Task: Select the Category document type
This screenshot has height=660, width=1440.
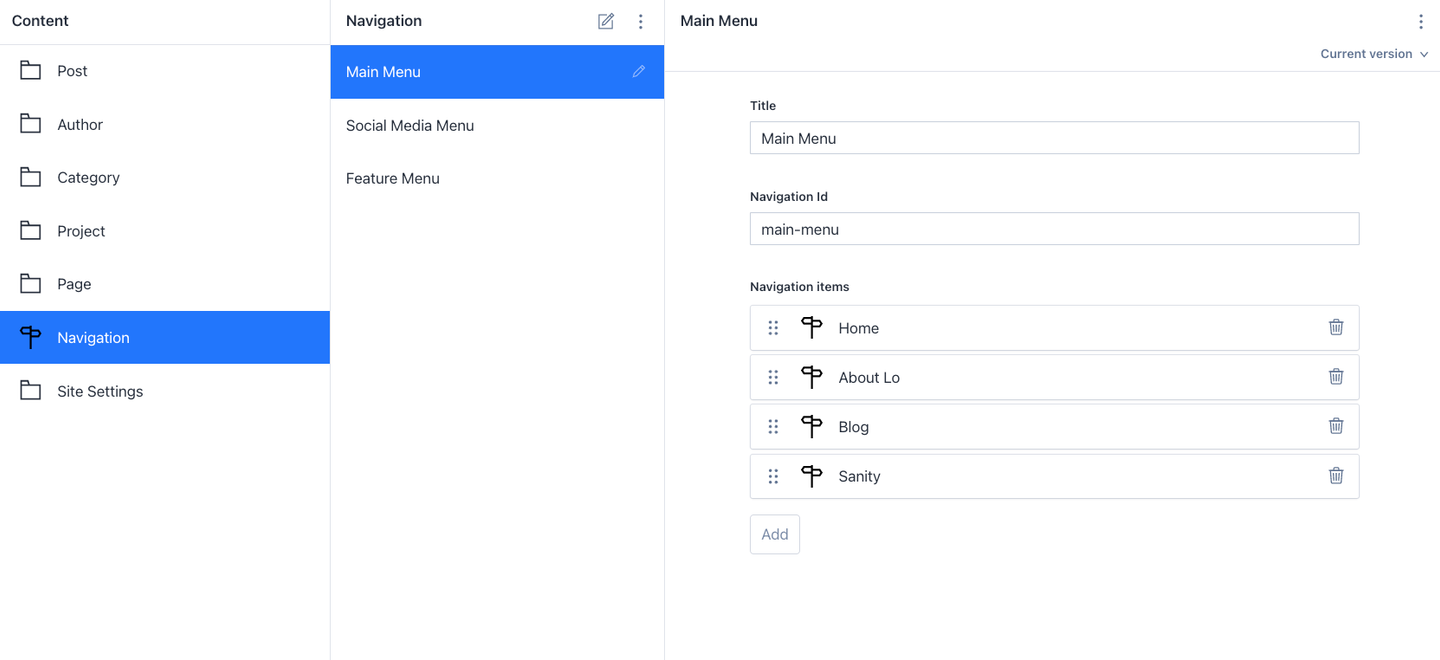Action: (88, 177)
